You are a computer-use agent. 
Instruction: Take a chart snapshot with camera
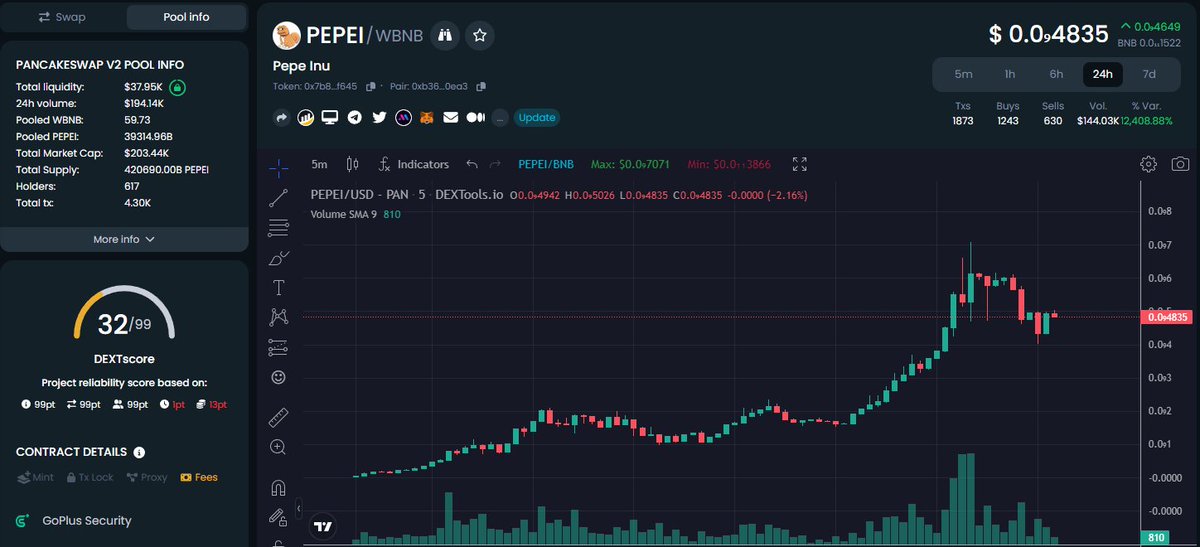click(1181, 164)
